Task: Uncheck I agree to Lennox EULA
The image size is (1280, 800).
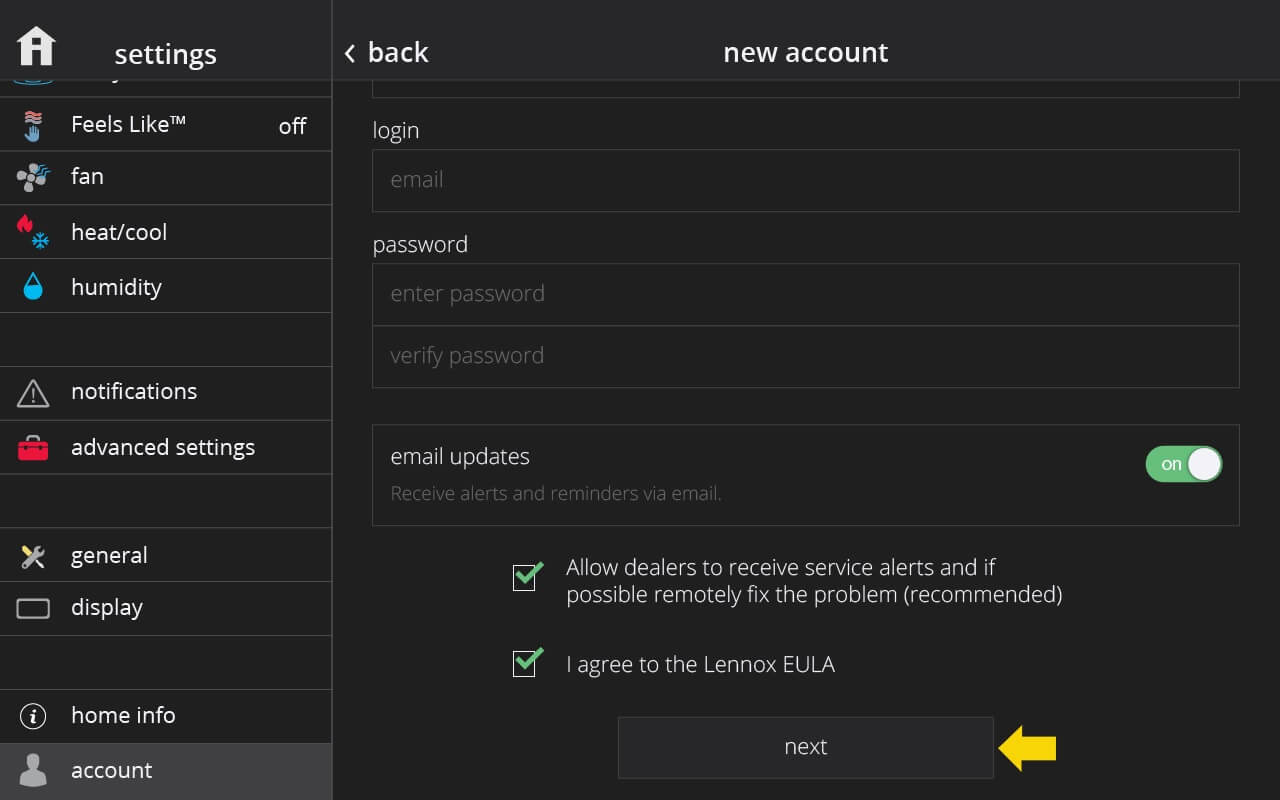Action: coord(526,662)
